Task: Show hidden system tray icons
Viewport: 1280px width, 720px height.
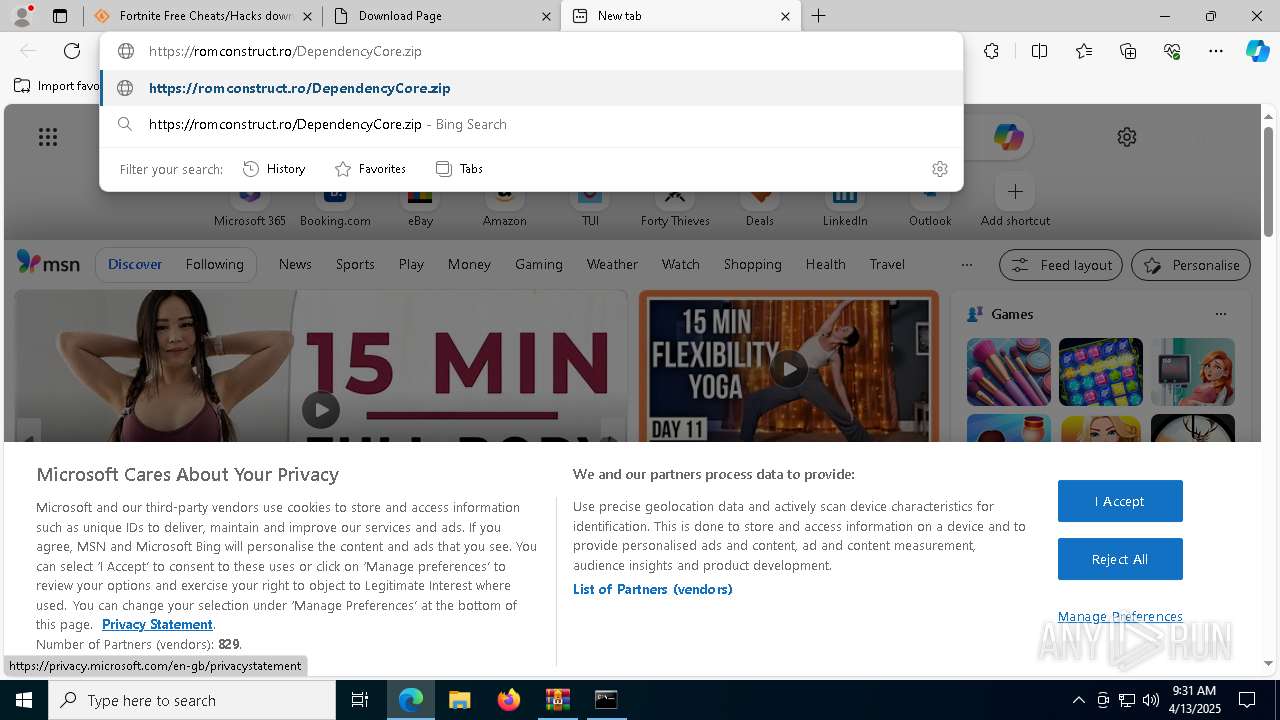Action: coord(1078,700)
